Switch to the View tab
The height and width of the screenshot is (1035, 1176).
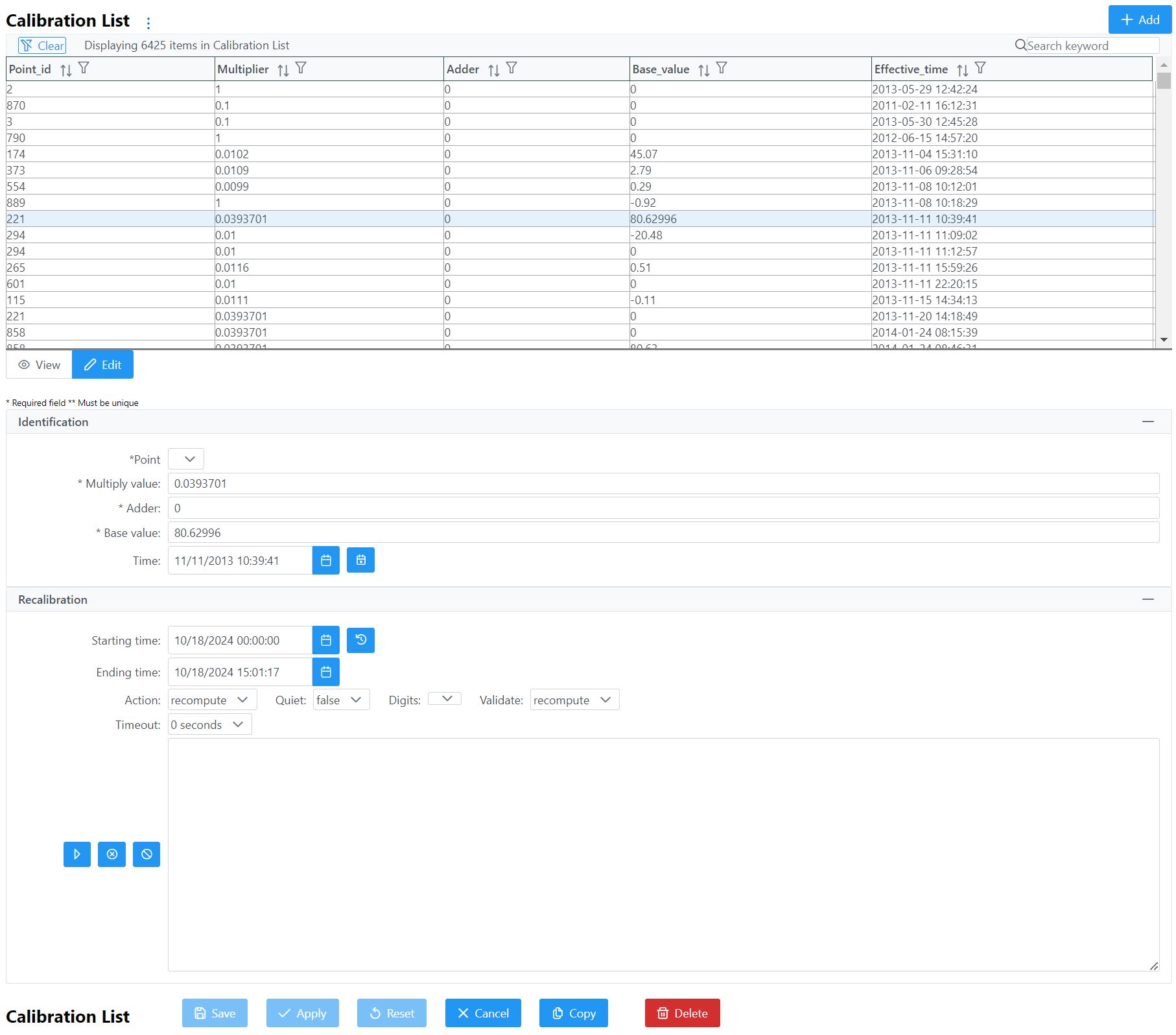point(39,364)
